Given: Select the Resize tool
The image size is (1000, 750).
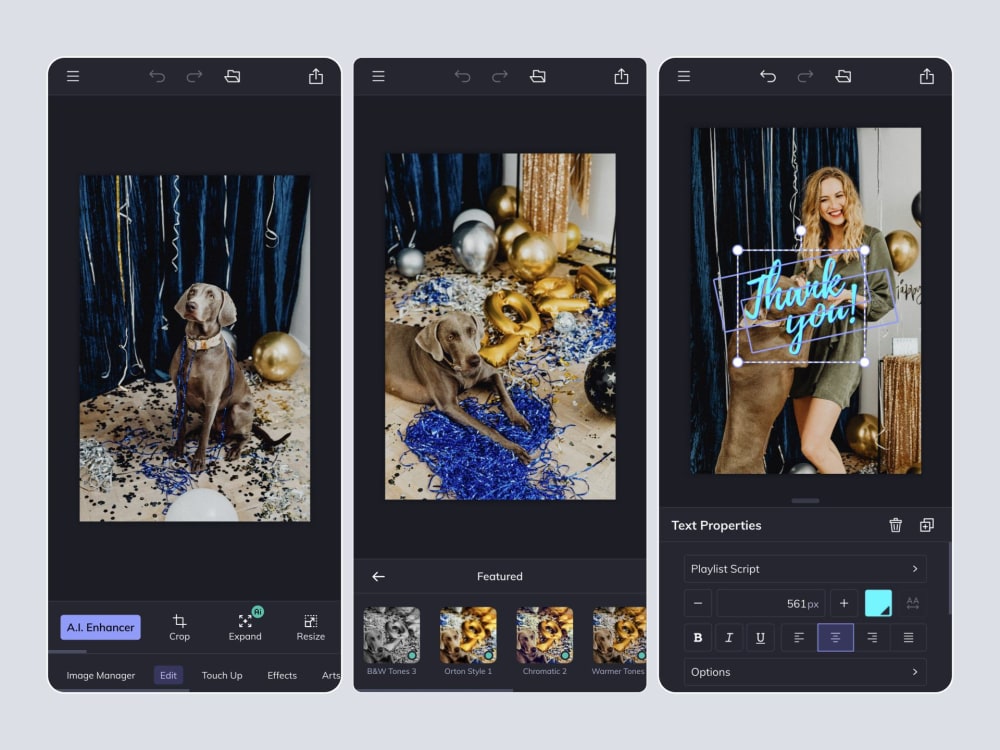Looking at the screenshot, I should tap(311, 627).
